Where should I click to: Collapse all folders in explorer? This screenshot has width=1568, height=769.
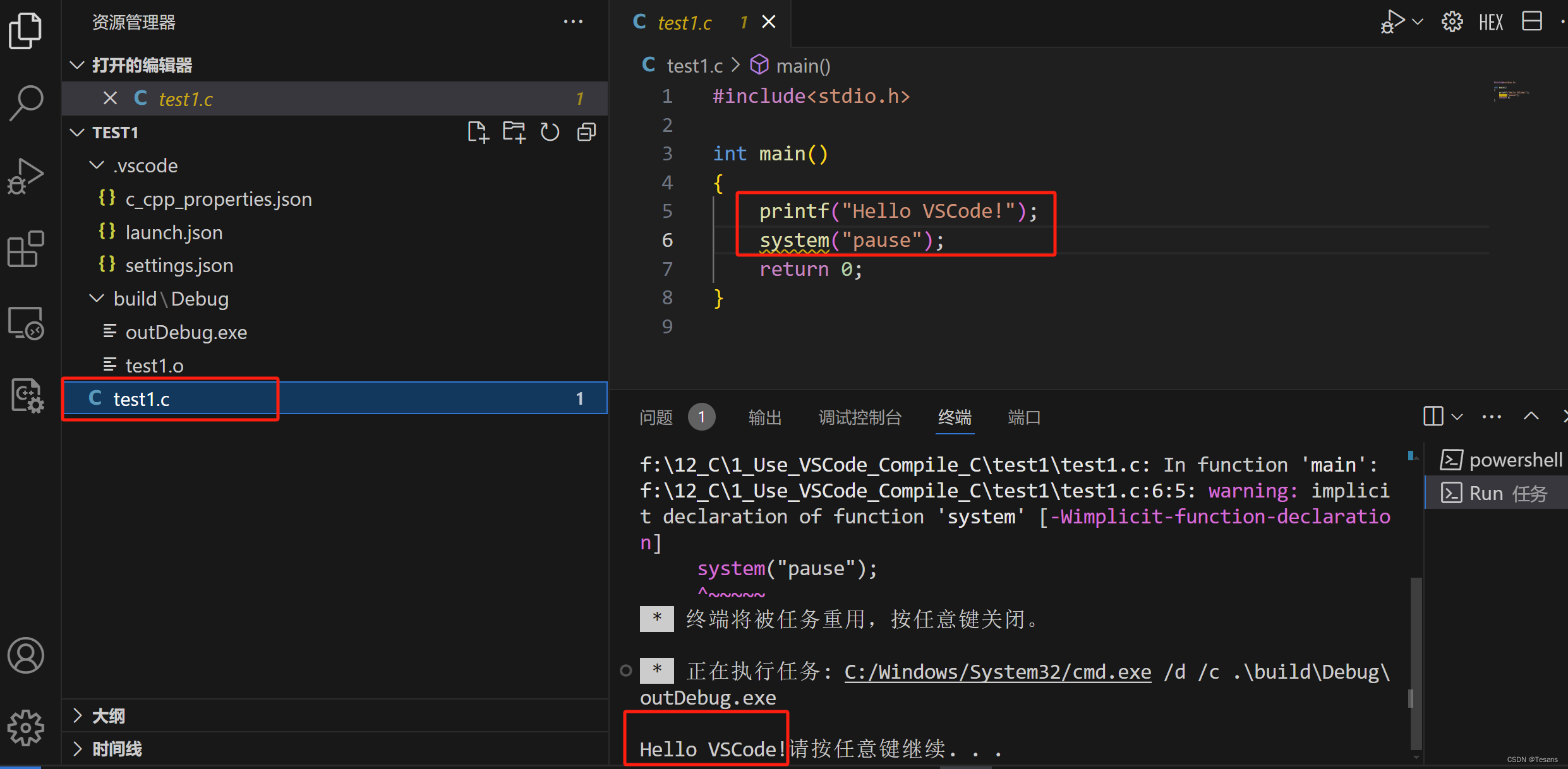(586, 133)
